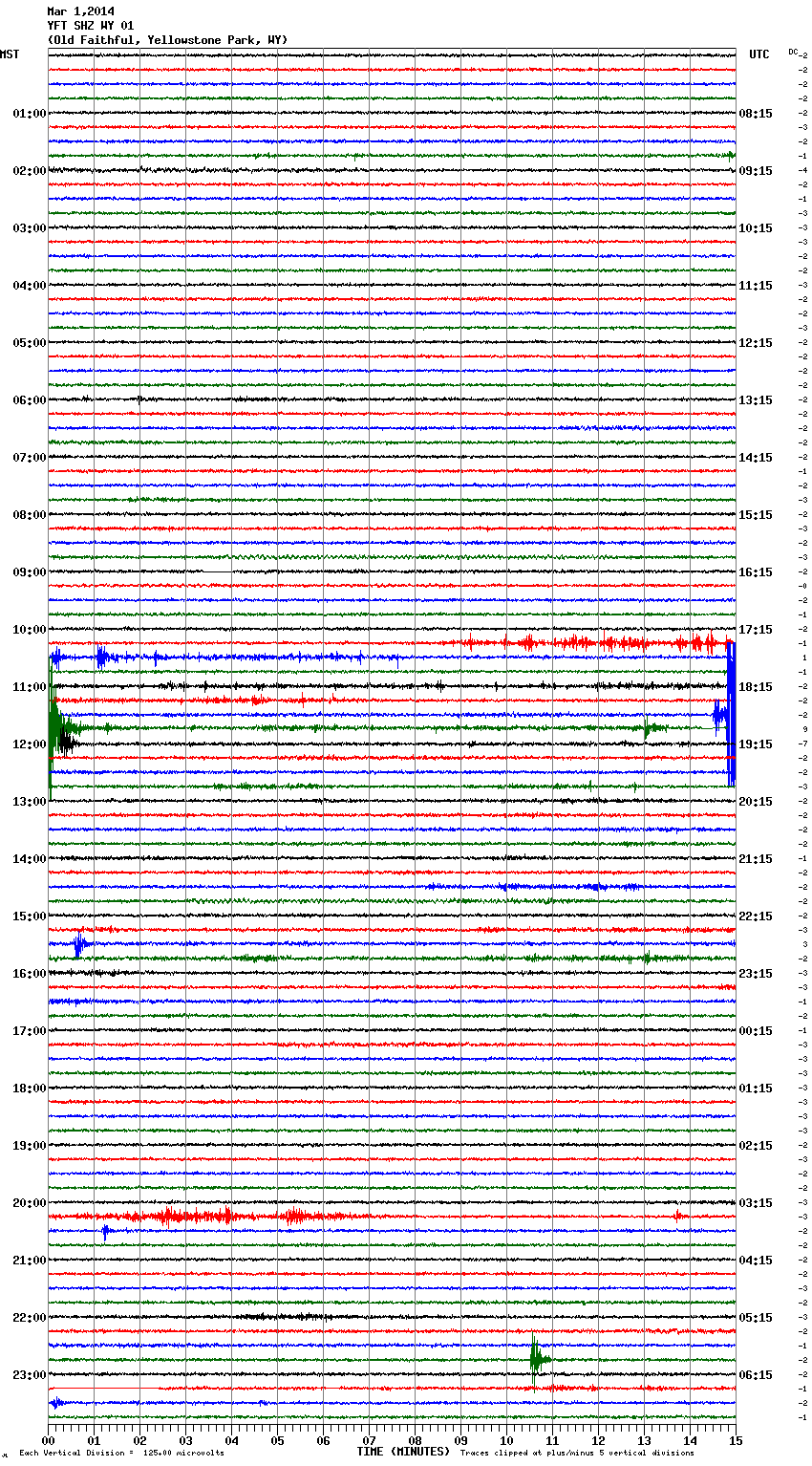Click minute tick "03" on the bottom axis
Image resolution: width=812 pixels, height=1466 pixels.
(185, 1440)
